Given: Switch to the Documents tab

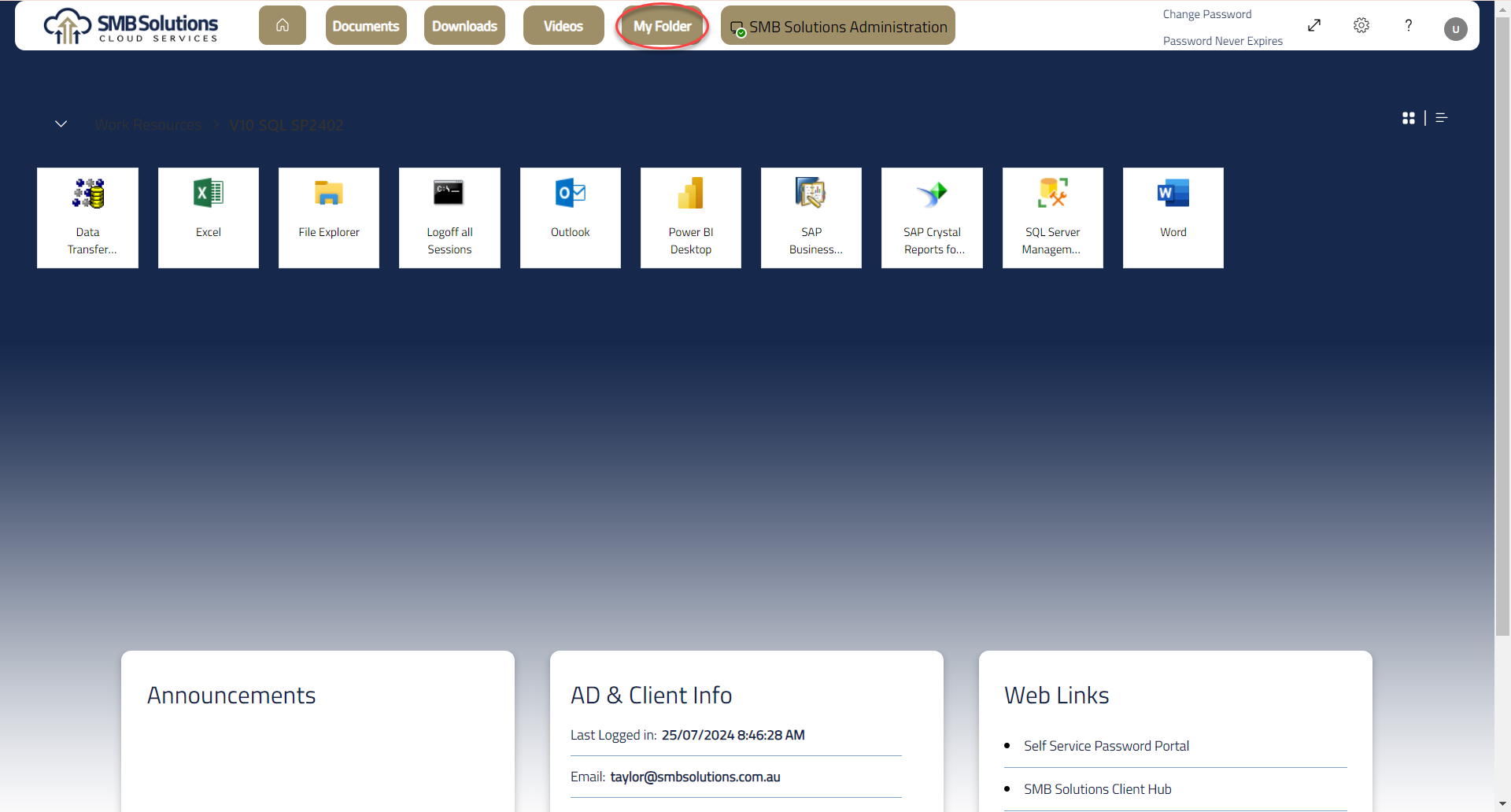Looking at the screenshot, I should 365,25.
